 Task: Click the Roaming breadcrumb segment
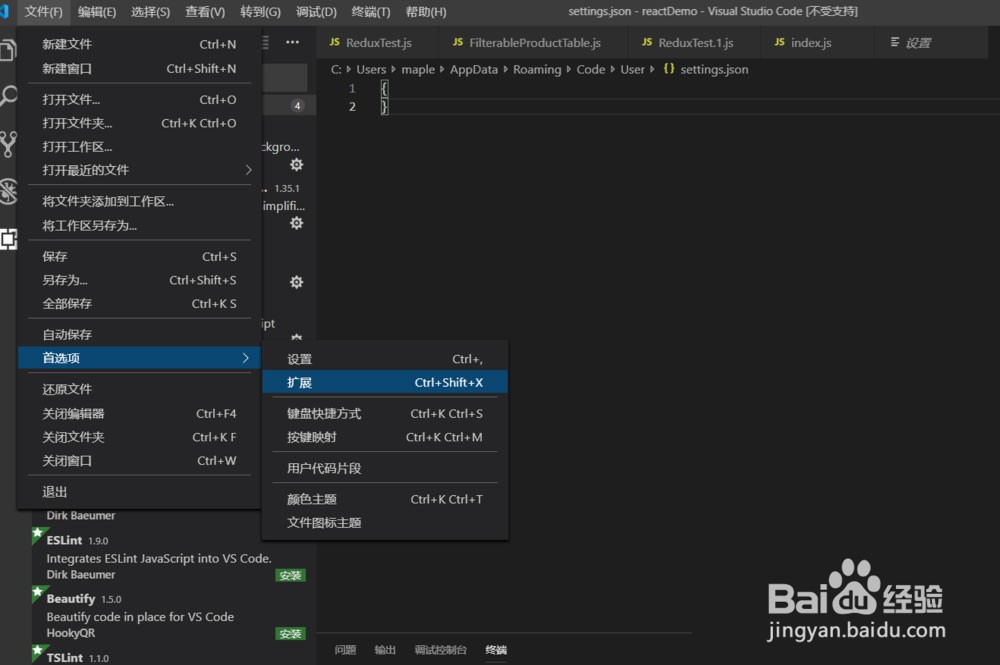coord(537,69)
